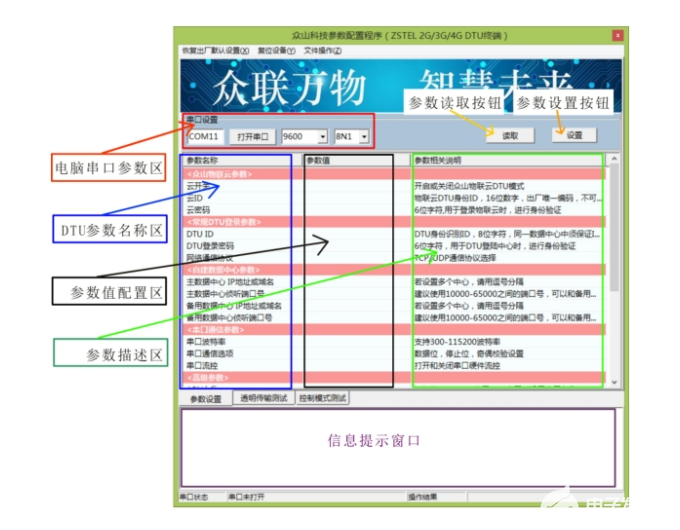
Task: Click the 串口未打开 status bar entry
Action: click(246, 497)
